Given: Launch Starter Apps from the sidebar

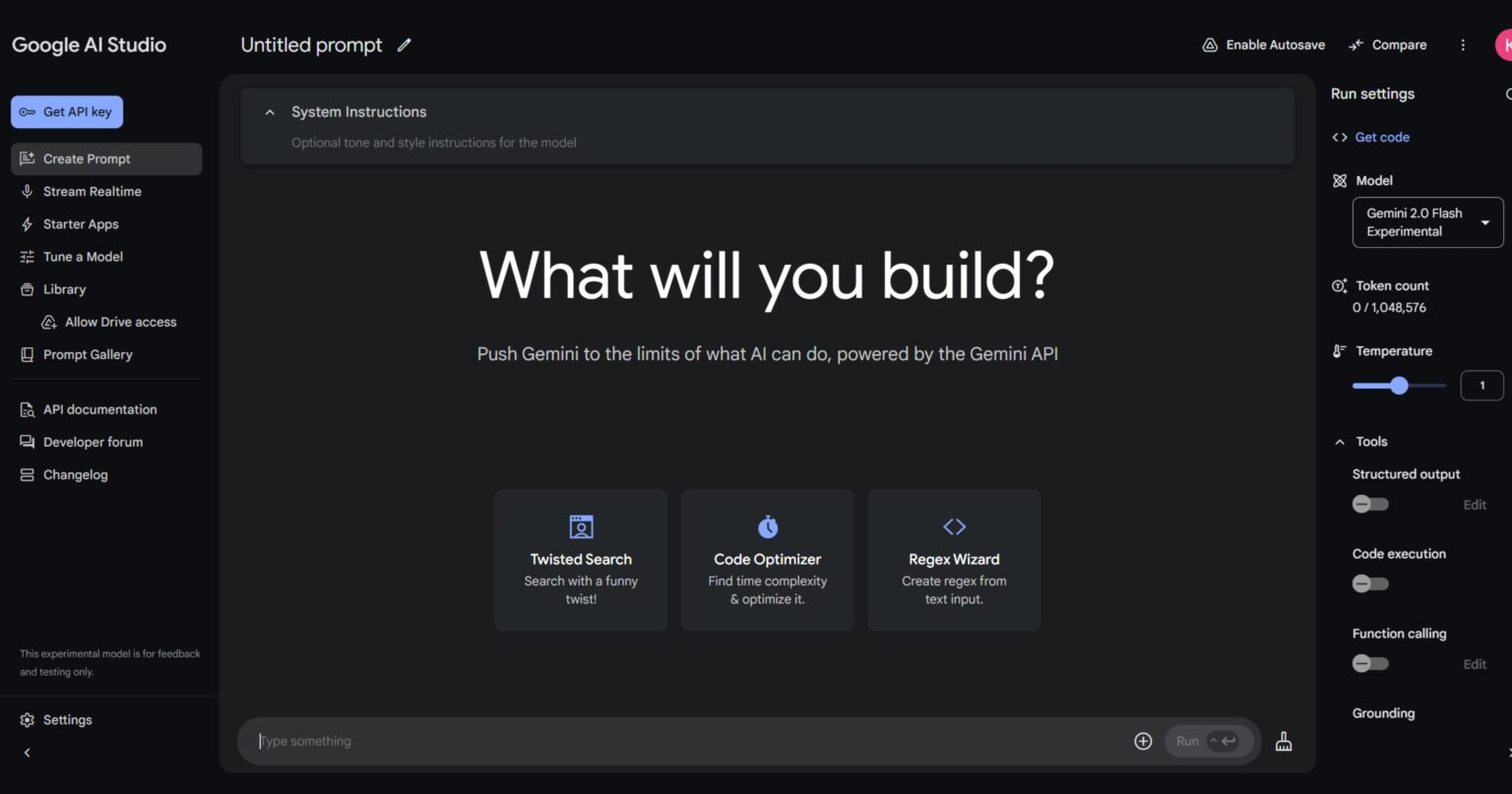Looking at the screenshot, I should click(81, 223).
